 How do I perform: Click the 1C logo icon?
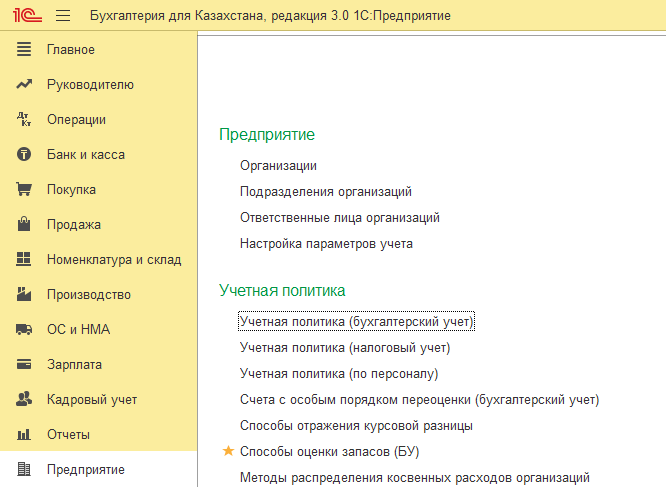click(27, 15)
